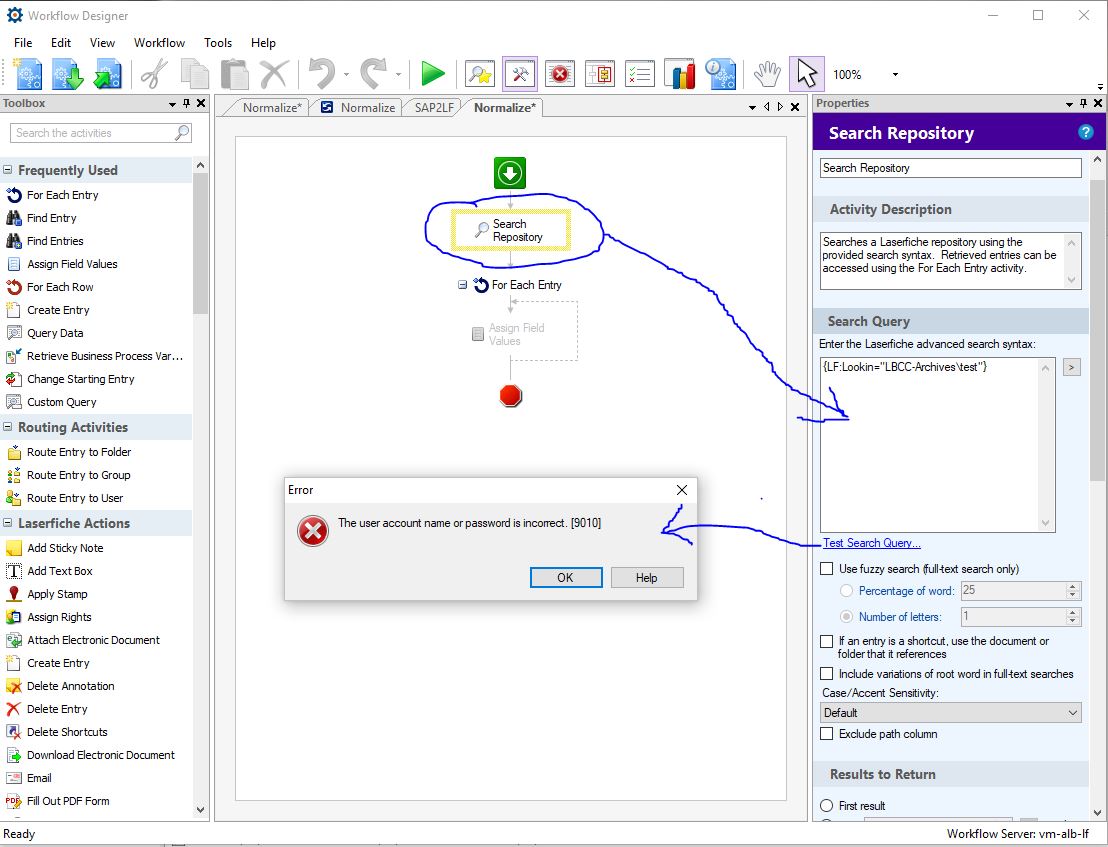Collapse the Frequently Used toolbox section

(8, 171)
